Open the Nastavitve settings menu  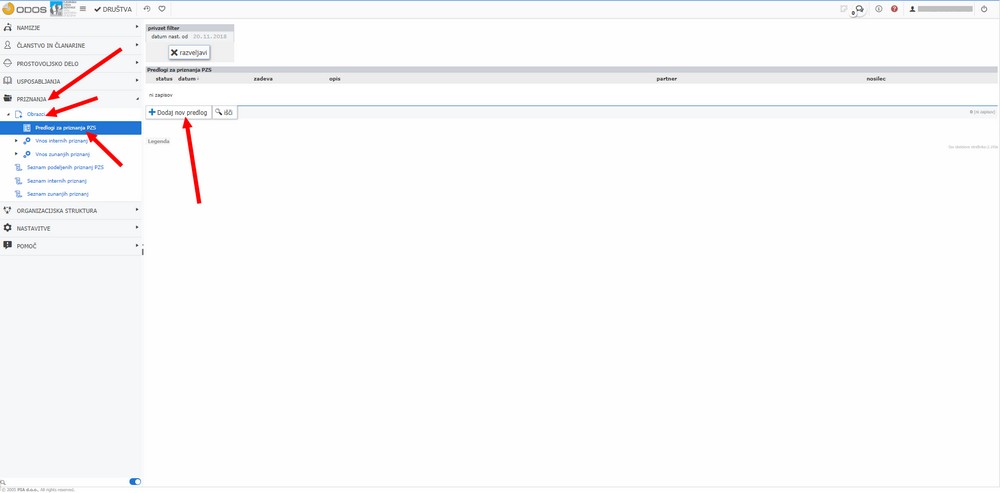click(x=33, y=228)
